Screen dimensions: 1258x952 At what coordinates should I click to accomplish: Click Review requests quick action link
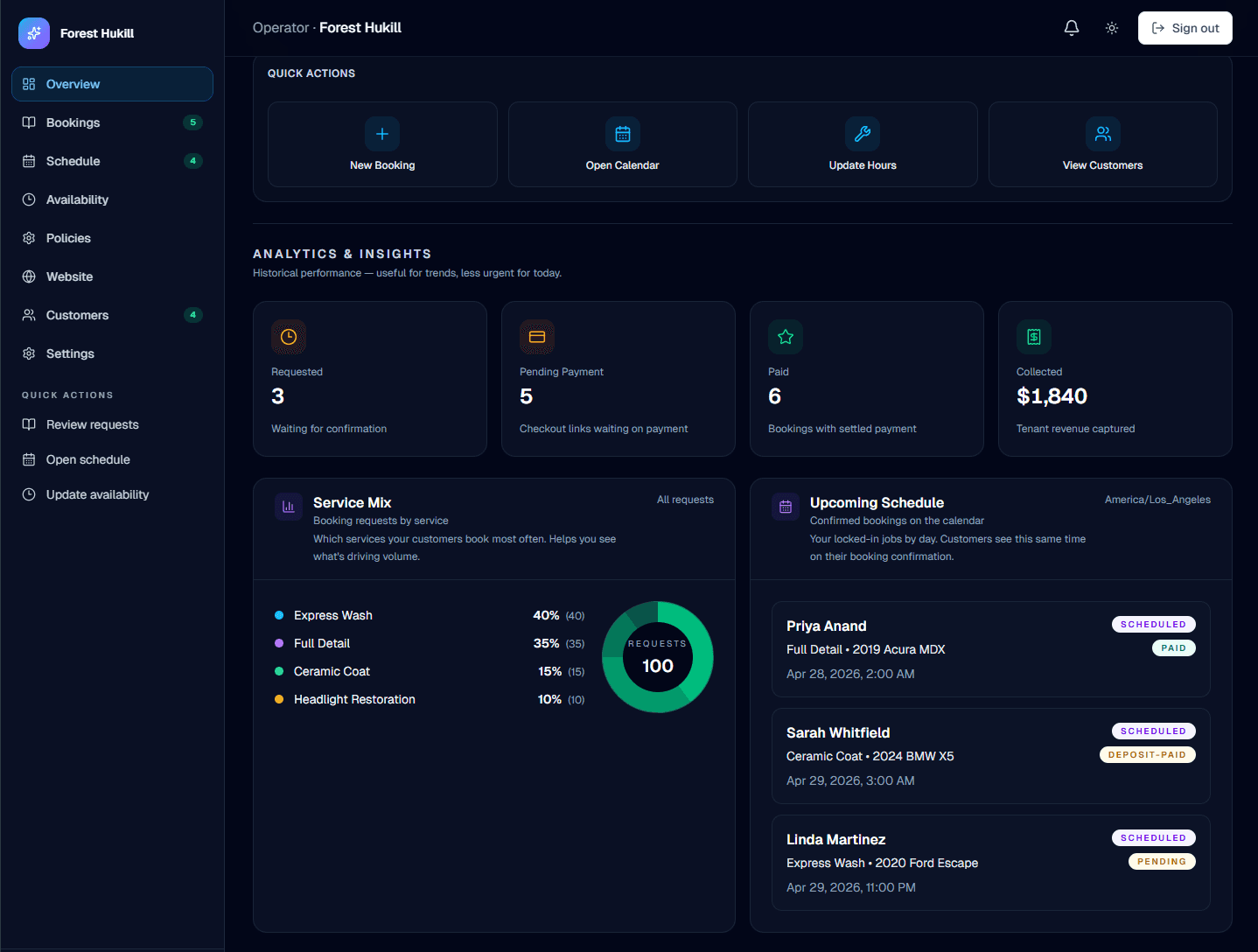tap(112, 424)
